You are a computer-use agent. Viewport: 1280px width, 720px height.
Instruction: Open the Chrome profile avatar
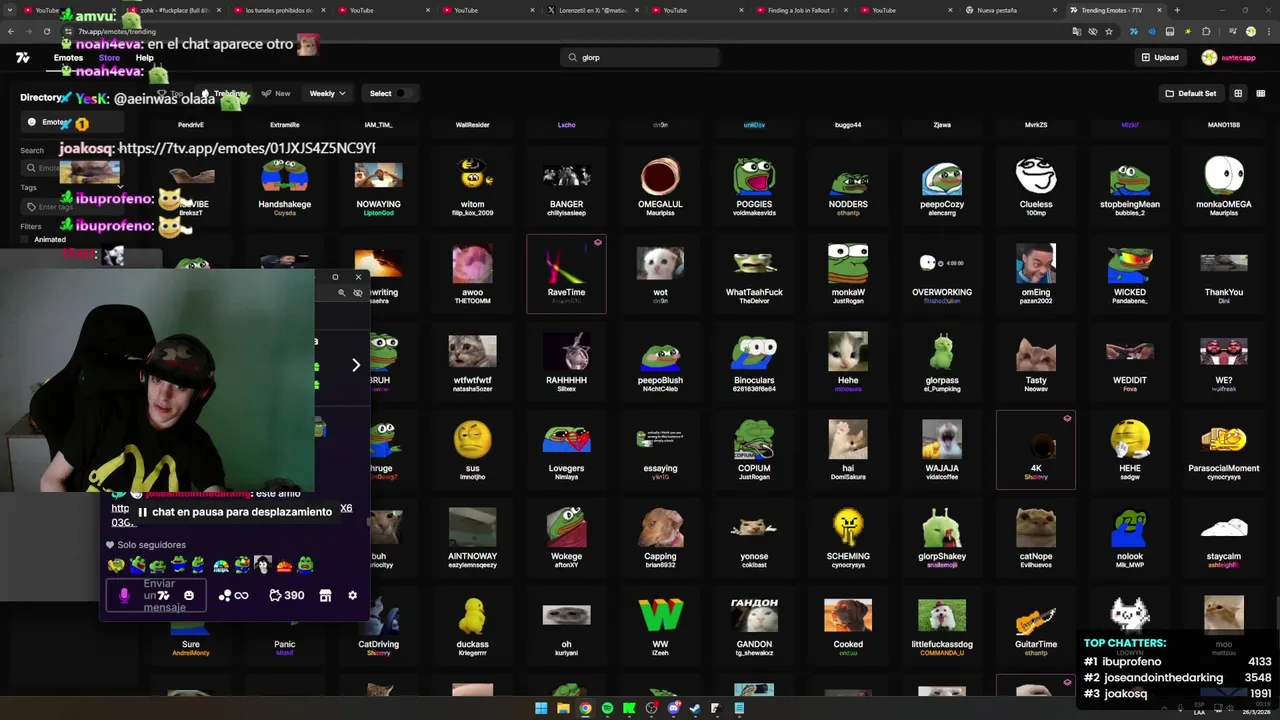click(1250, 32)
